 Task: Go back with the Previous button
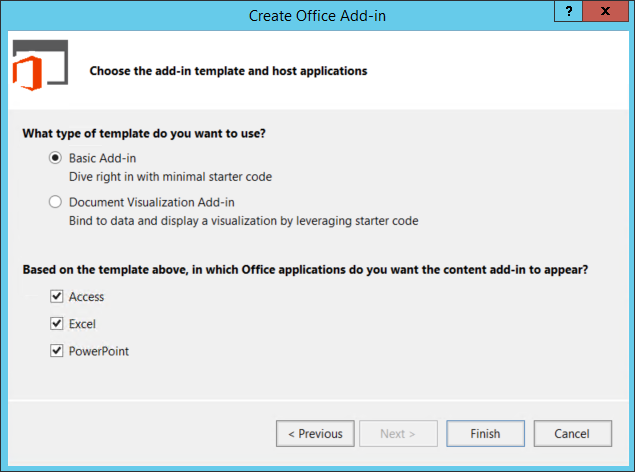click(315, 434)
